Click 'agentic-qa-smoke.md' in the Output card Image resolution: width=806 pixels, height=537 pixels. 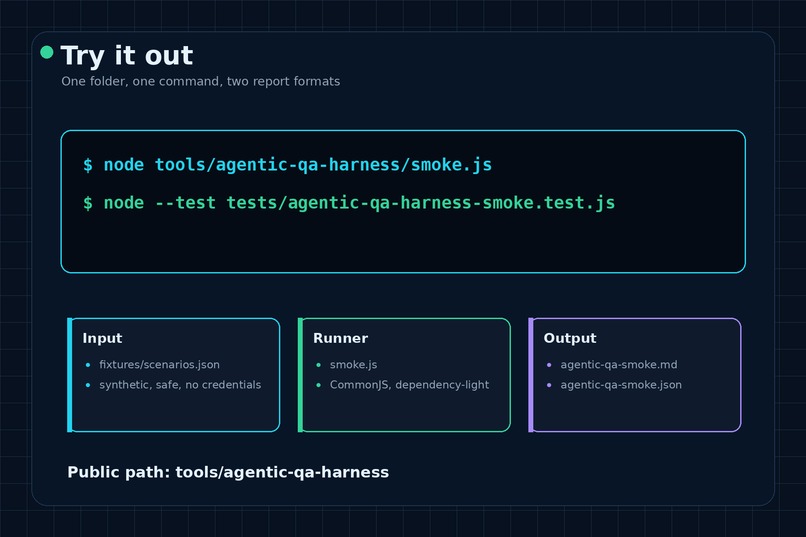(619, 364)
